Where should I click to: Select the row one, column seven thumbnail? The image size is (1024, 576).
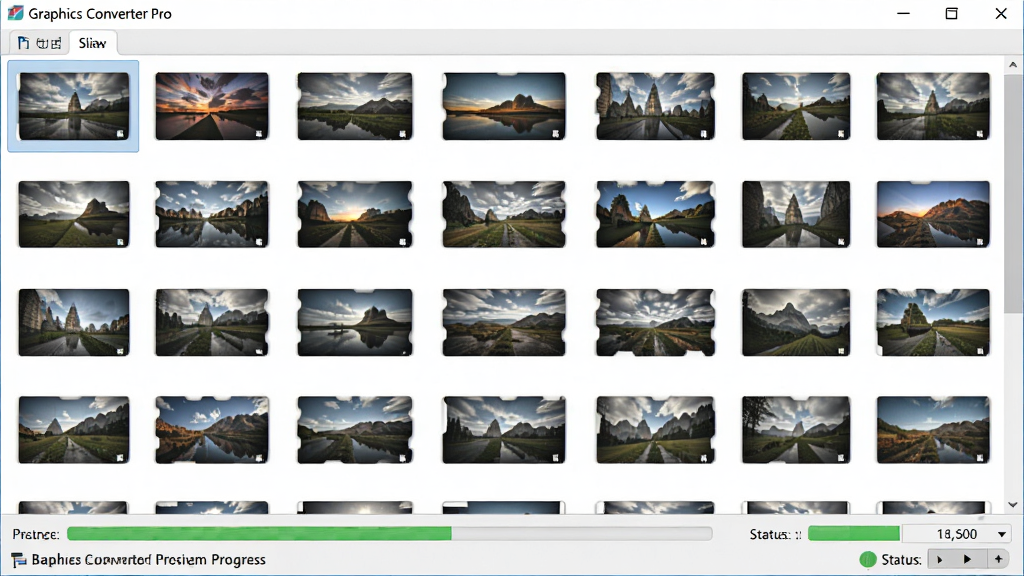click(933, 106)
